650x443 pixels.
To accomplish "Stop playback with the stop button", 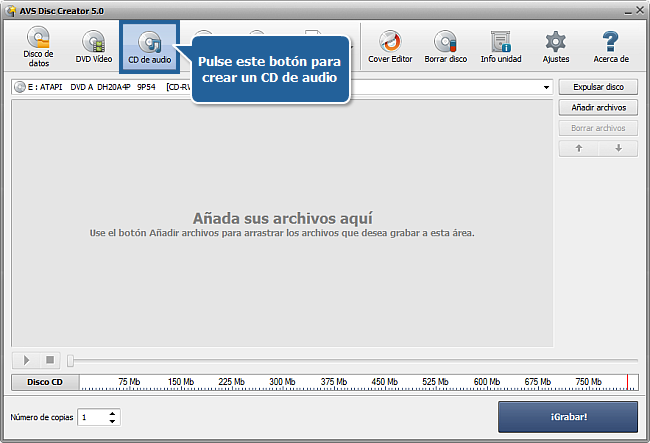I will point(50,360).
